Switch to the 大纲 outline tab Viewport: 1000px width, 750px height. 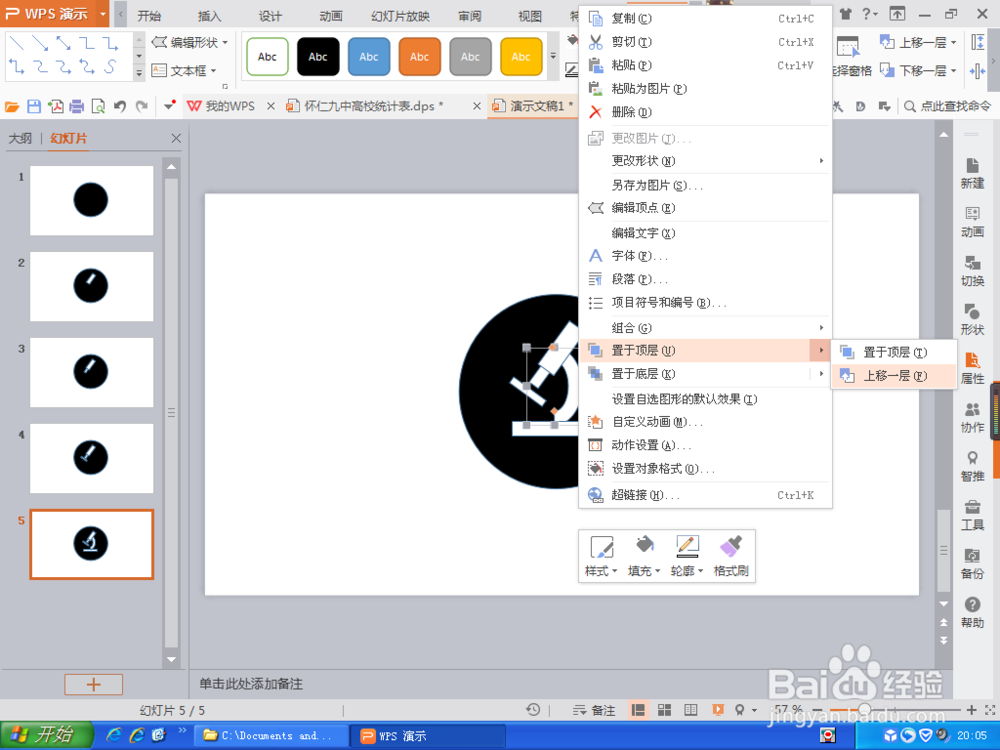20,138
